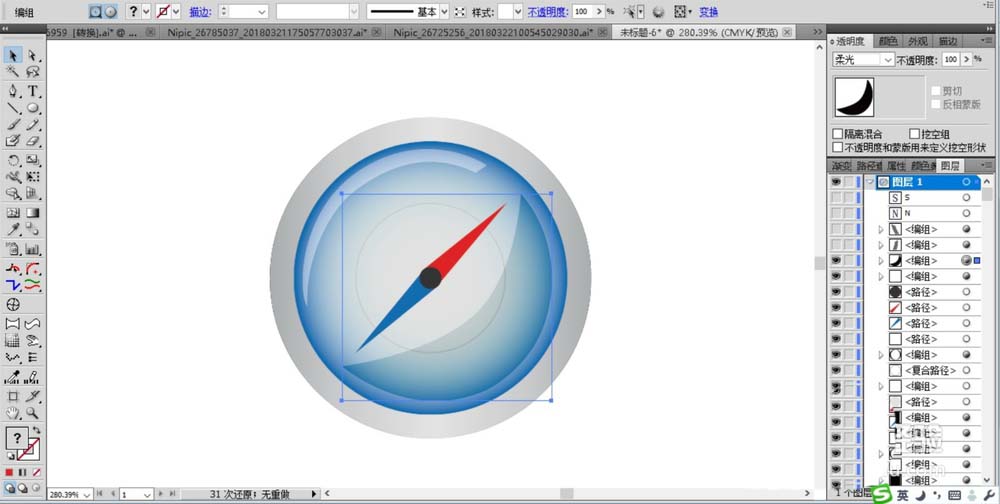The image size is (1000, 504).
Task: Select the Pencil tool
Action: 33,124
